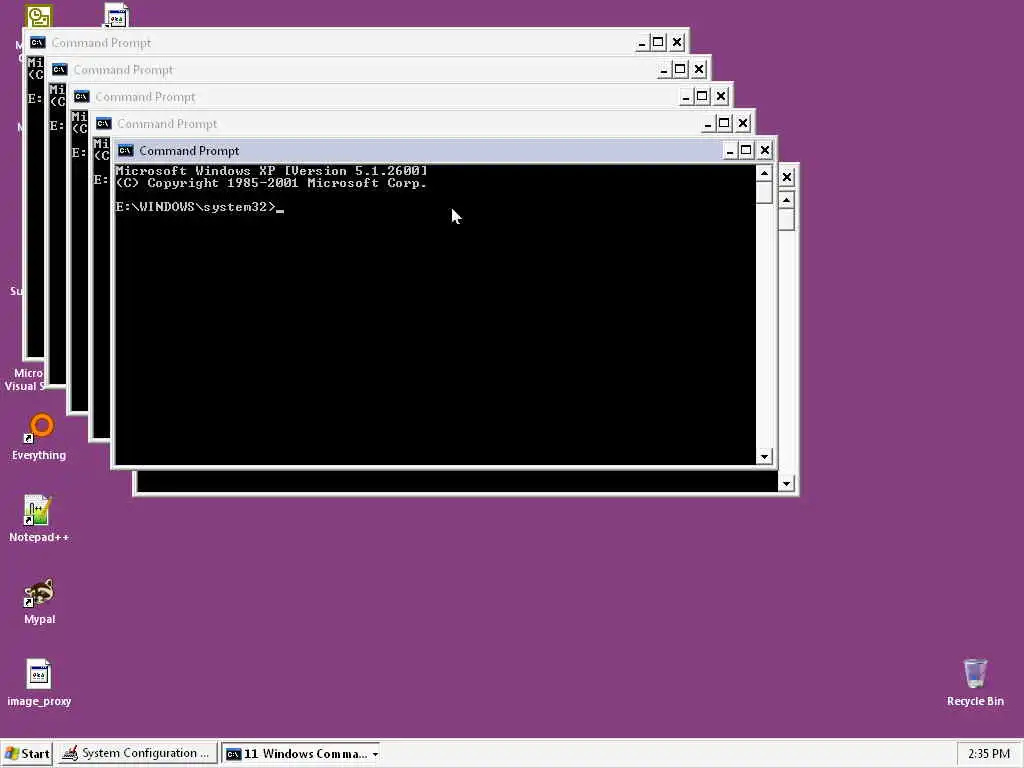The image size is (1024, 768).
Task: Click the rearmost Command Prompt window's title icon
Action: point(38,42)
